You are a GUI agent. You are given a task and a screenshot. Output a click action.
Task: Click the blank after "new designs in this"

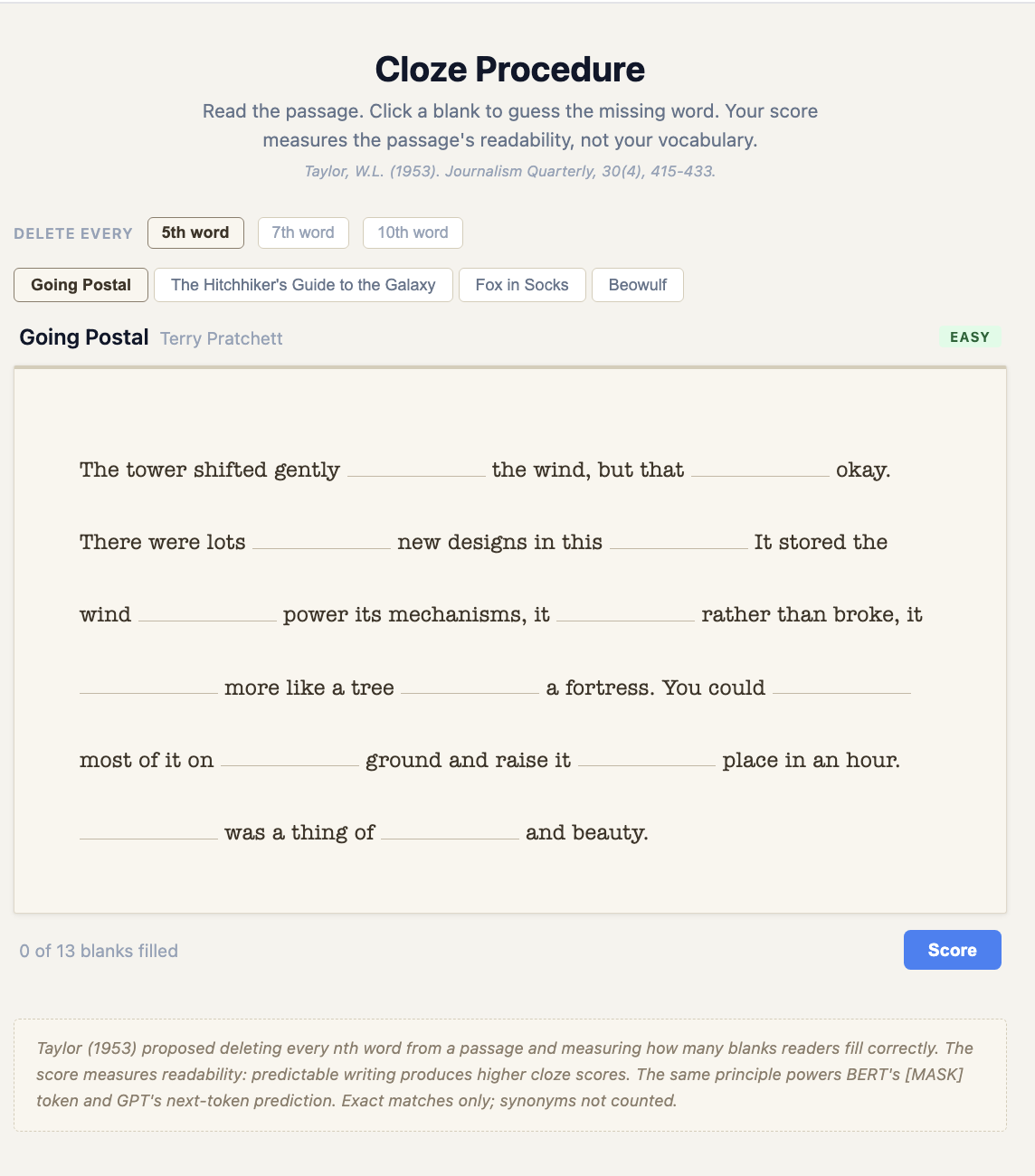[x=678, y=543]
